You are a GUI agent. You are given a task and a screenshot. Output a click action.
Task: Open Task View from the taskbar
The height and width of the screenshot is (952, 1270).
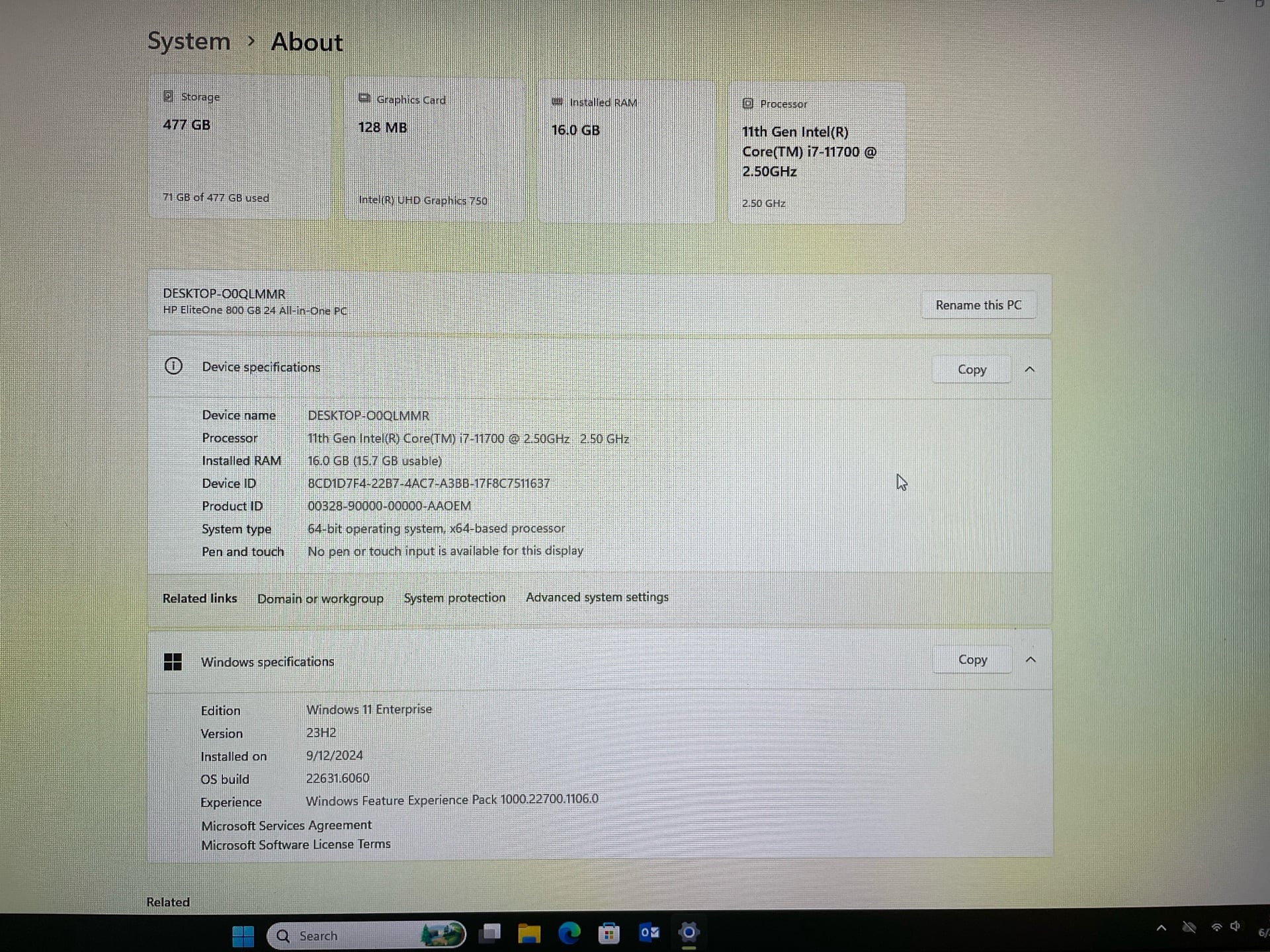coord(490,933)
